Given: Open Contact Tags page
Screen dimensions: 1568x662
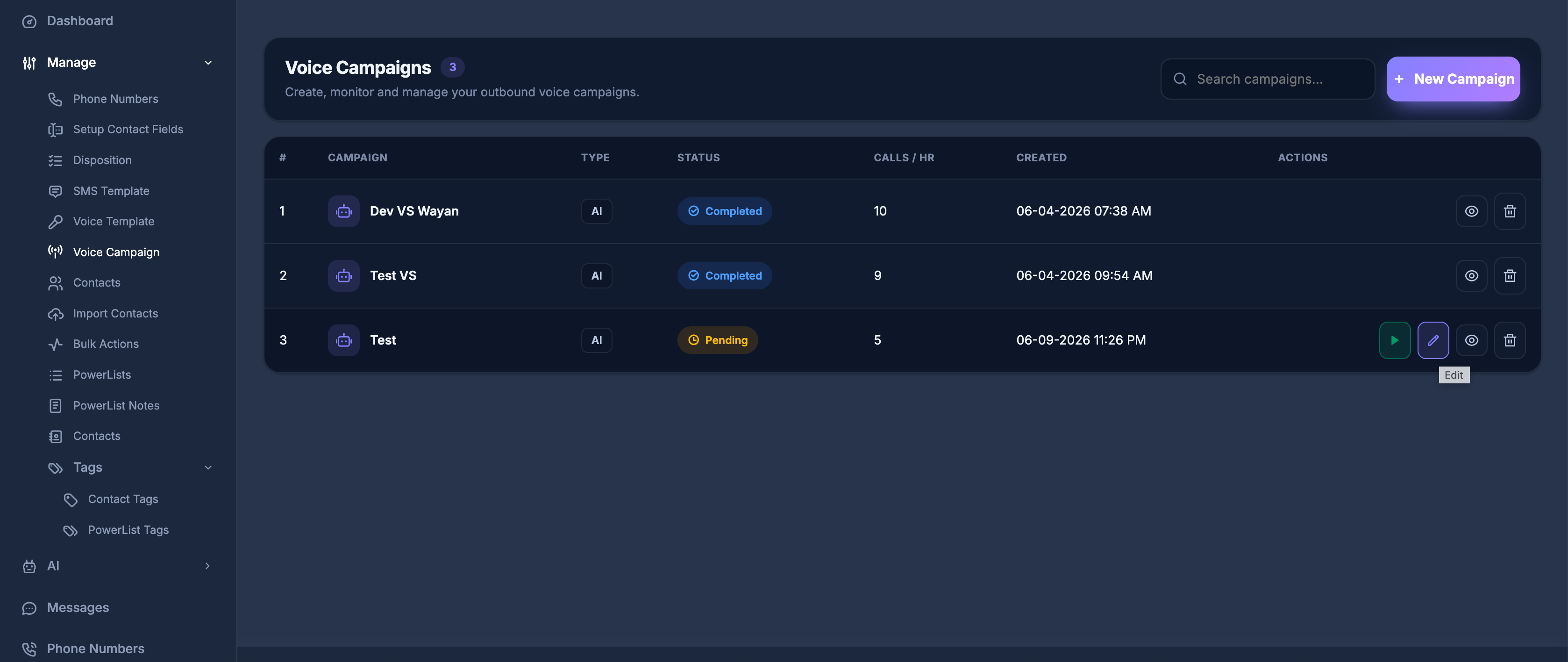Looking at the screenshot, I should [122, 499].
